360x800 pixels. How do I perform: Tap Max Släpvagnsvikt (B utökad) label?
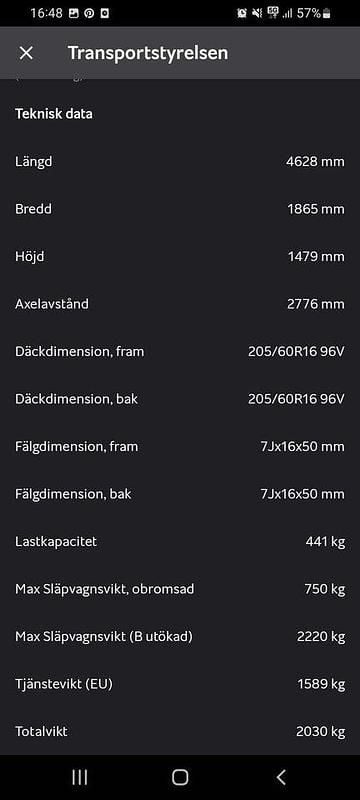pos(104,637)
